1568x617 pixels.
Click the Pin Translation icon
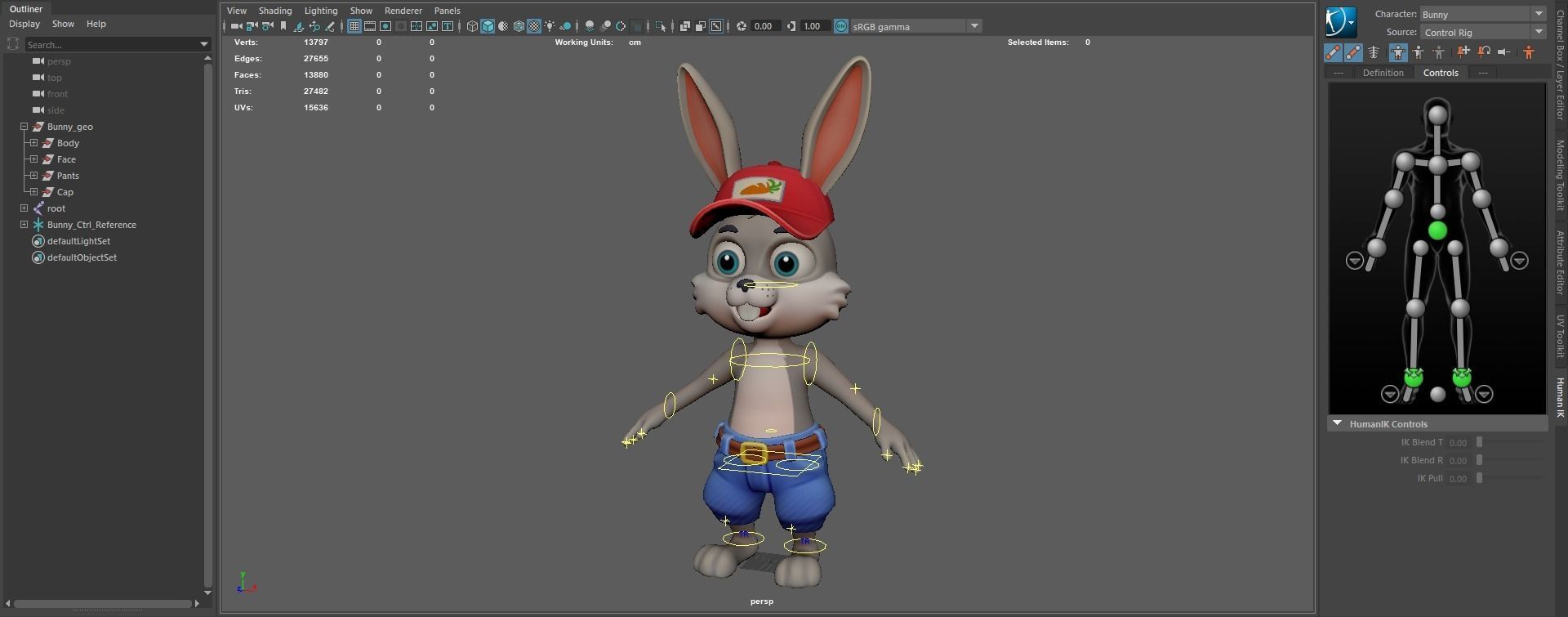(x=1463, y=52)
